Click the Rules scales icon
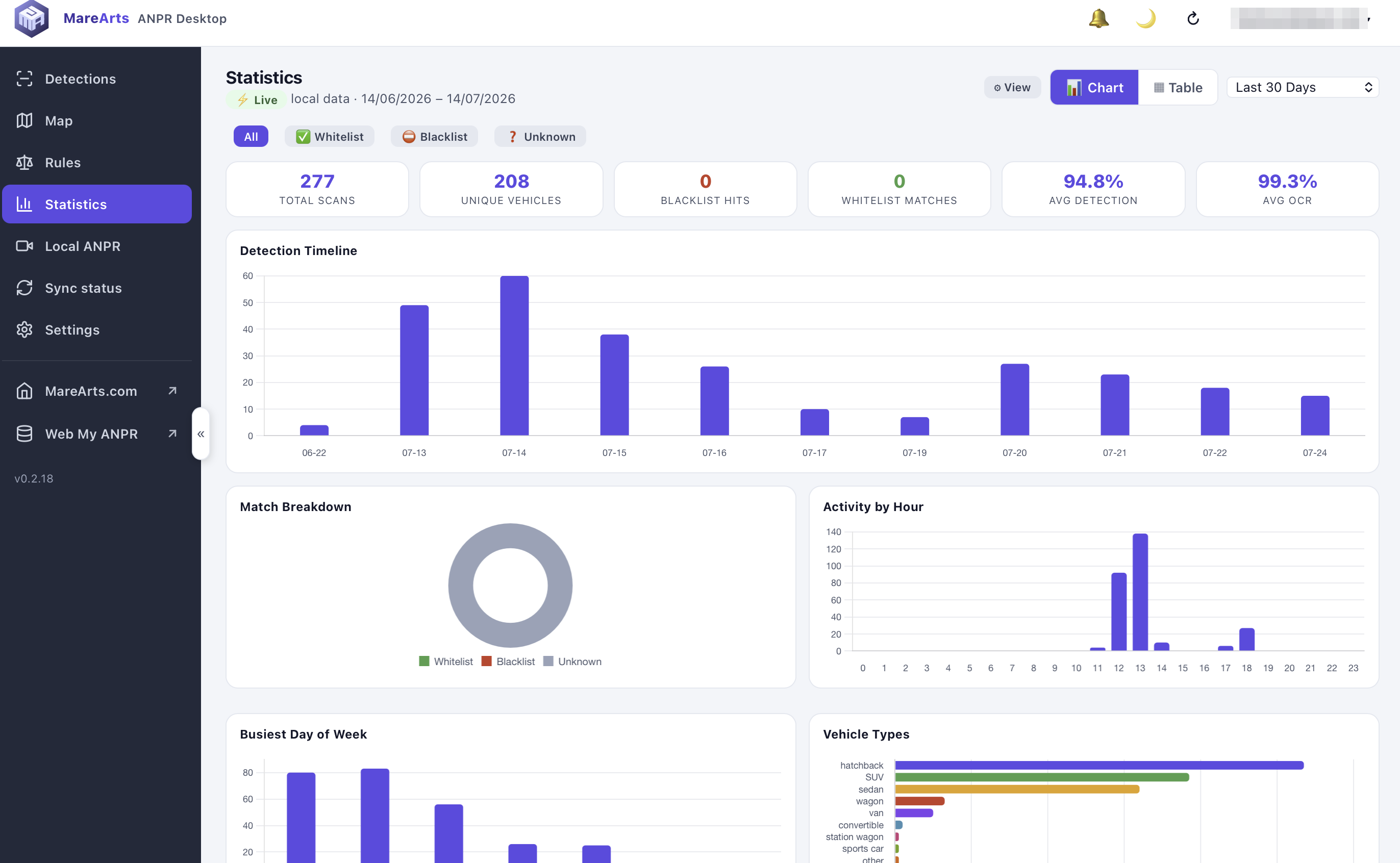This screenshot has height=863, width=1400. point(24,163)
